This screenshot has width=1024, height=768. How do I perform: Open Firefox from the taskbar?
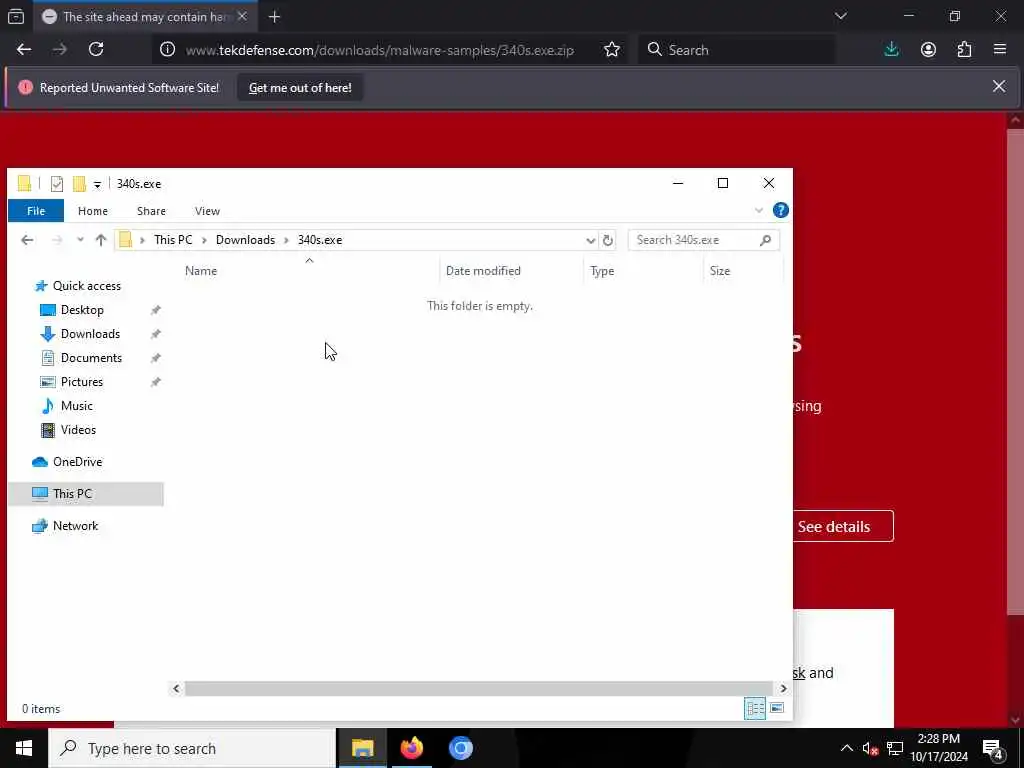tap(411, 748)
